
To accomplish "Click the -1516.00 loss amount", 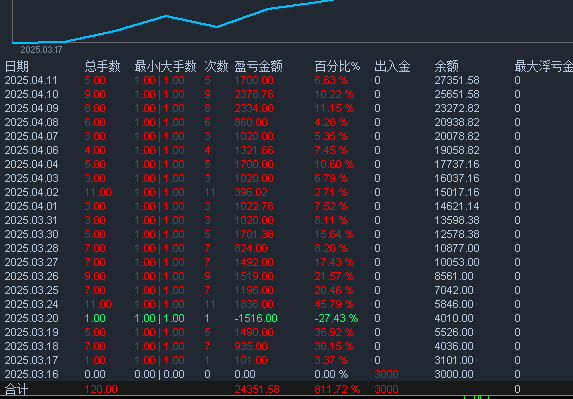I will pos(256,318).
